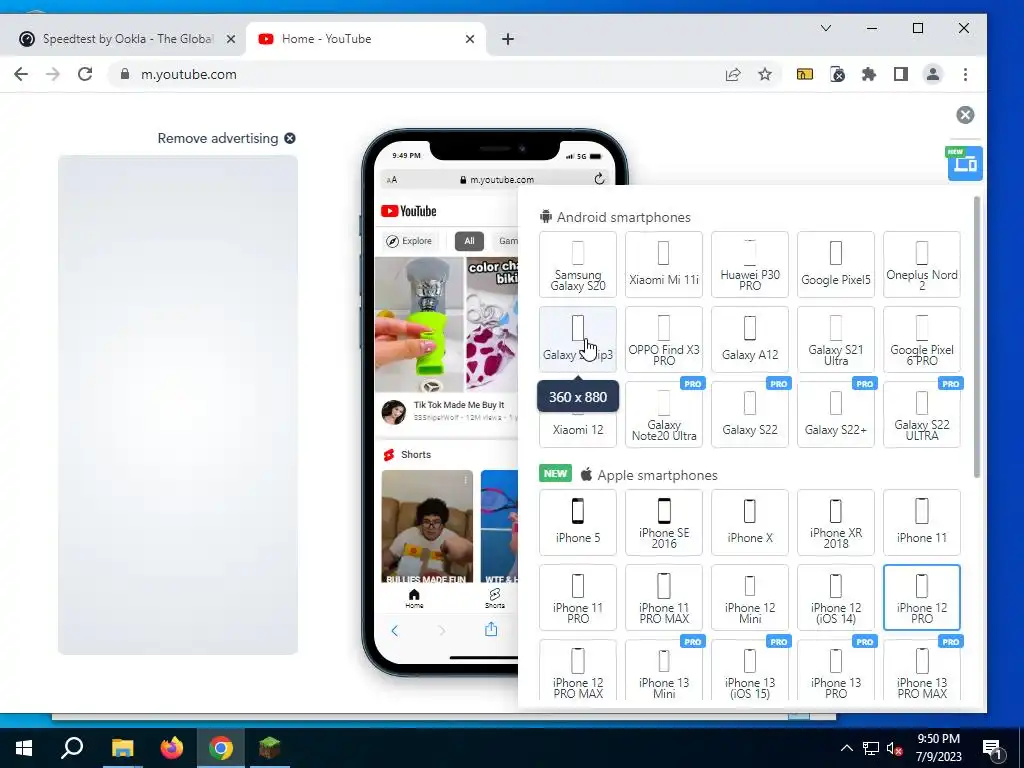Choose Galaxy S21 Ultra device
Screen dimensions: 1024x768
point(836,340)
